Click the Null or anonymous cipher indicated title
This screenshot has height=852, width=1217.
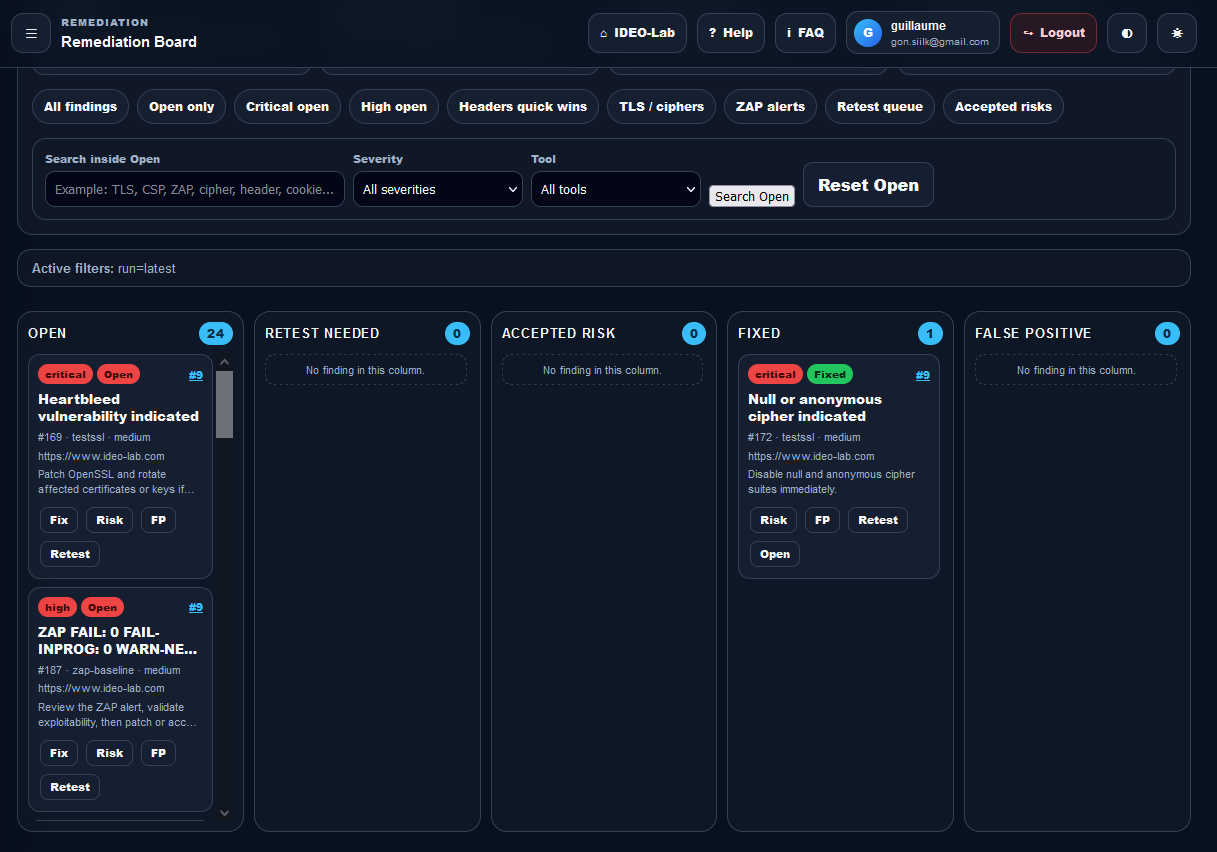(815, 408)
